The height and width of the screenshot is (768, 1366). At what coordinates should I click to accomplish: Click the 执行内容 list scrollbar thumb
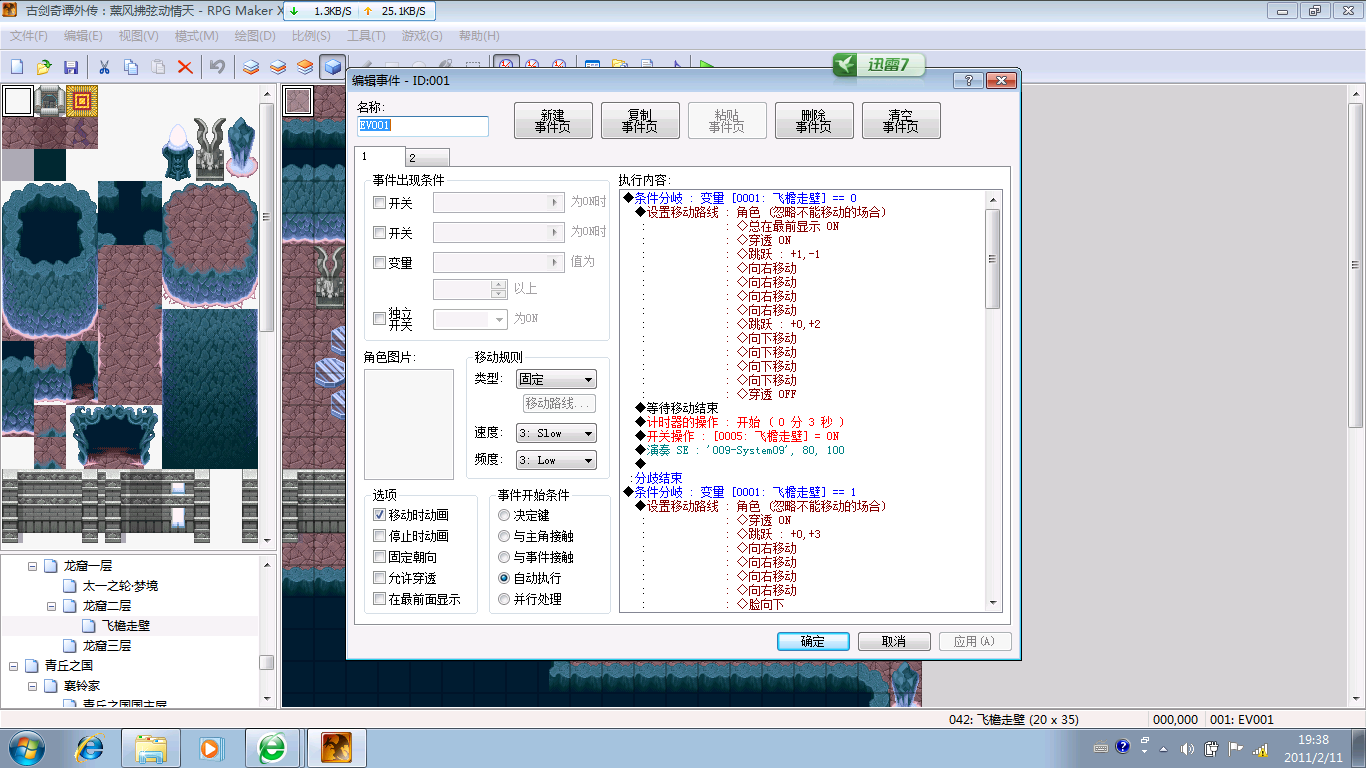pos(993,258)
